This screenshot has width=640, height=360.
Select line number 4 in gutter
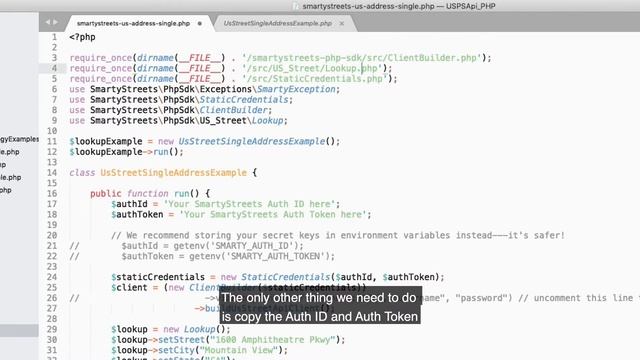click(54, 68)
